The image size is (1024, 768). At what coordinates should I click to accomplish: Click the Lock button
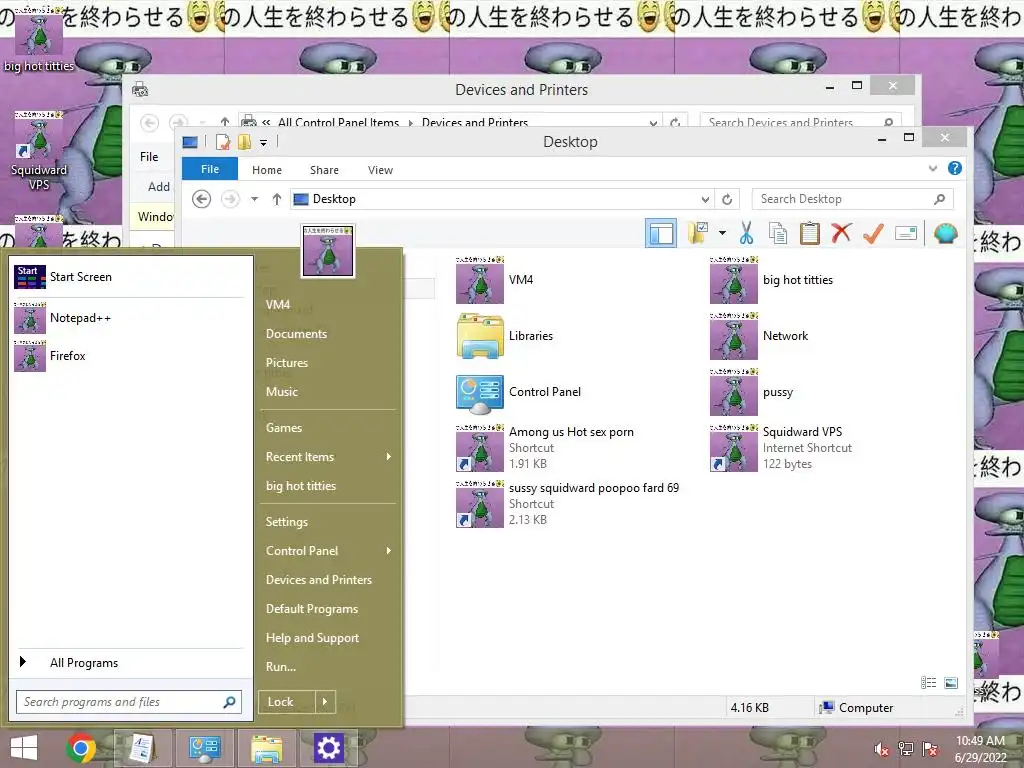pyautogui.click(x=287, y=702)
